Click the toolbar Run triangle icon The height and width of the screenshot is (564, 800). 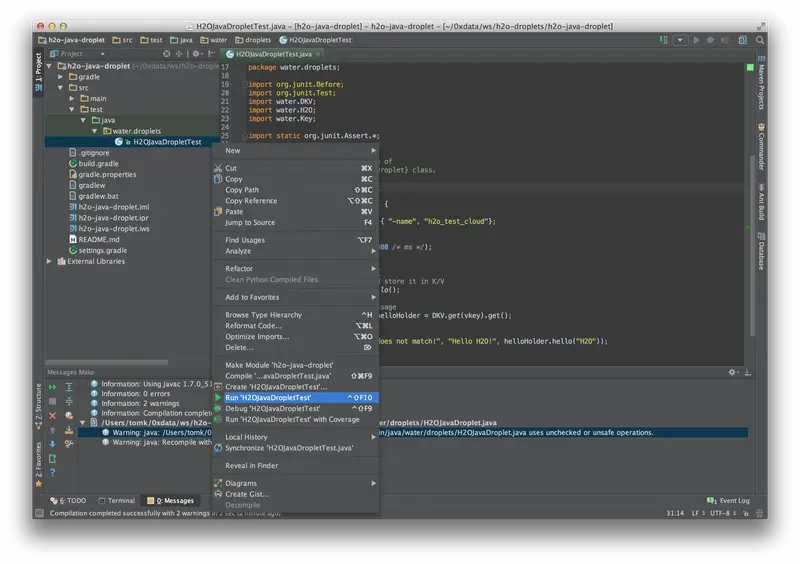[696, 40]
